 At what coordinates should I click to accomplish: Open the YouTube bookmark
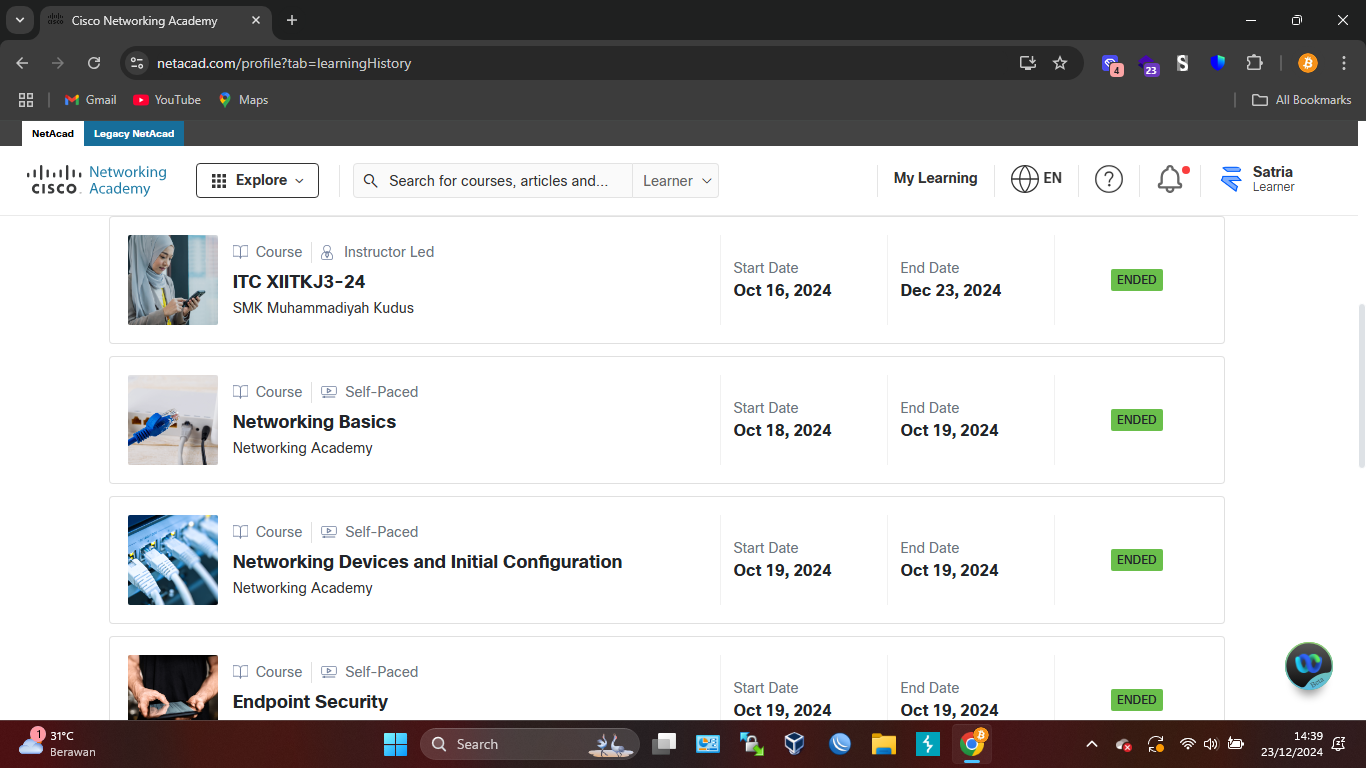point(167,100)
